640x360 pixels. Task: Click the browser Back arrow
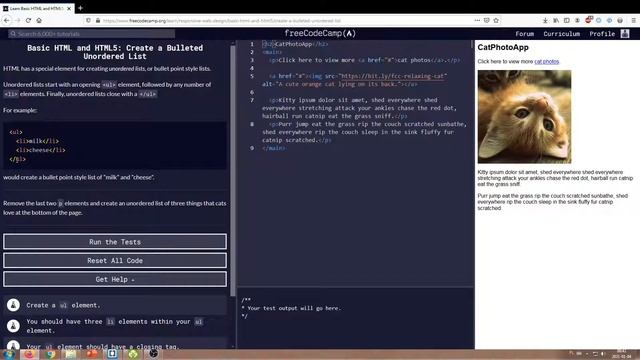point(7,20)
